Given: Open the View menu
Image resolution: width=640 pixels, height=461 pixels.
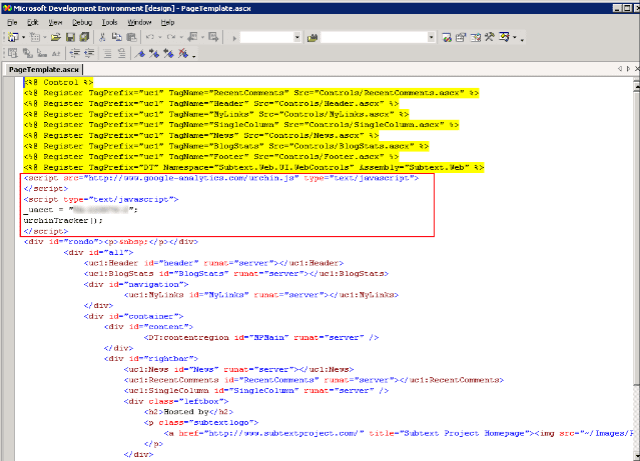Looking at the screenshot, I should pyautogui.click(x=55, y=22).
